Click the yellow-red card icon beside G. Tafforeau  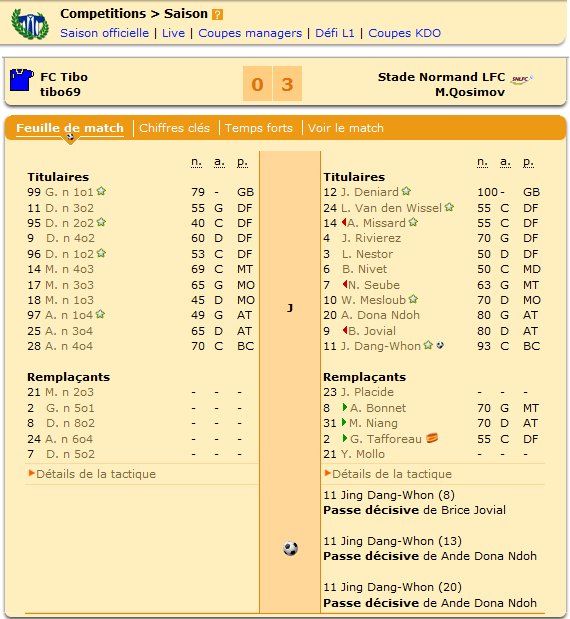(432, 438)
